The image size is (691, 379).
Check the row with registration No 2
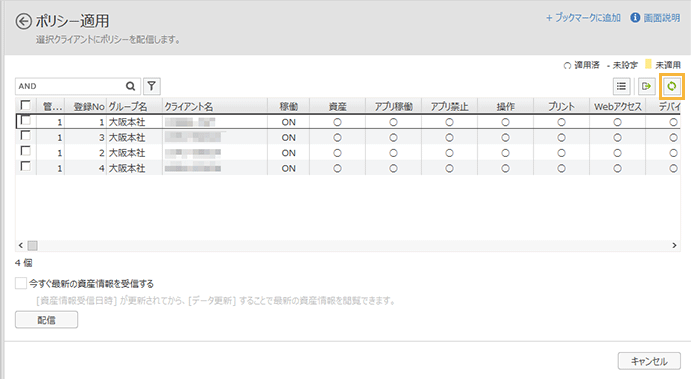(26, 151)
